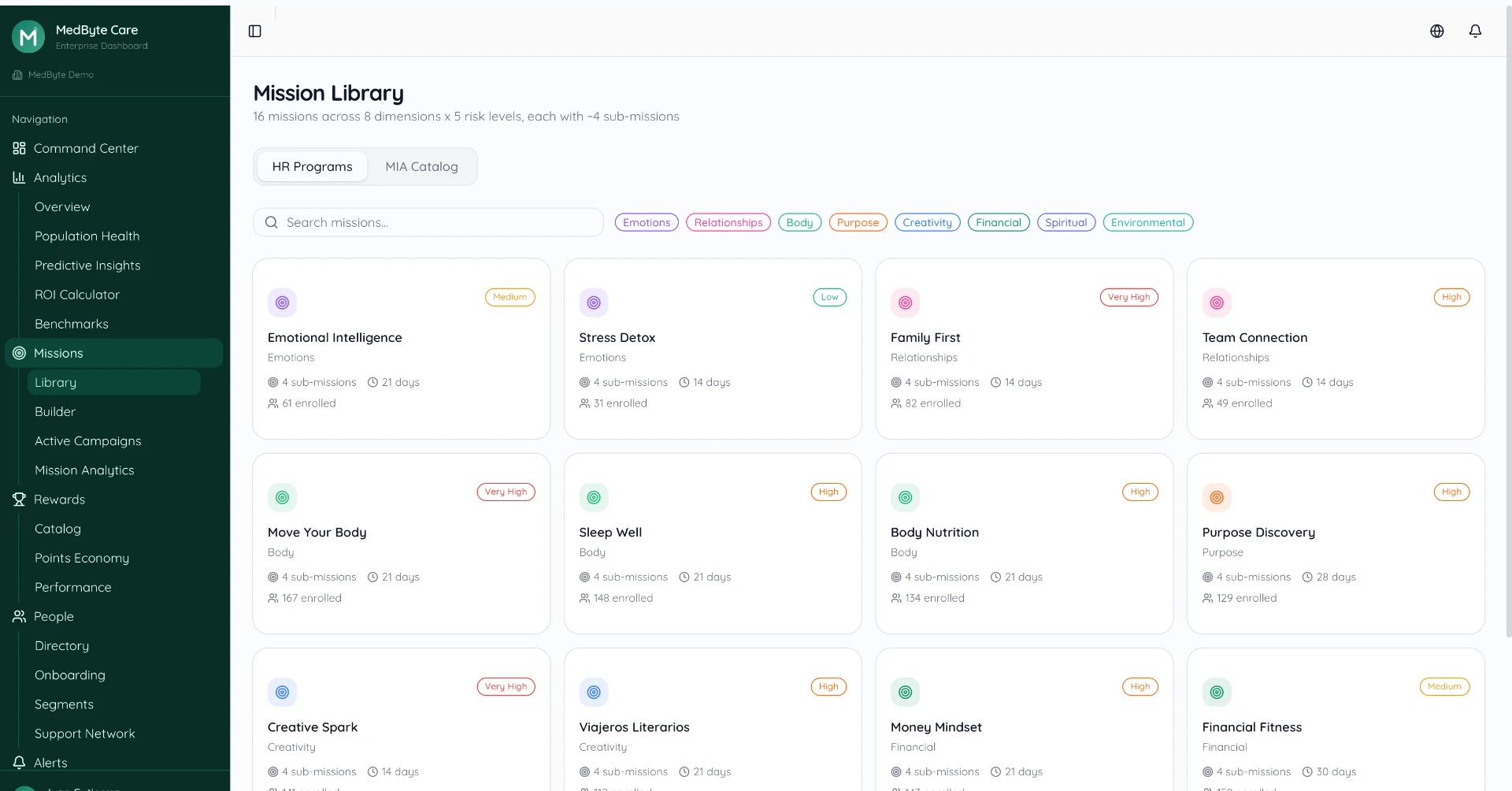The height and width of the screenshot is (791, 1512).
Task: Open the notifications bell icon
Action: pyautogui.click(x=1476, y=32)
